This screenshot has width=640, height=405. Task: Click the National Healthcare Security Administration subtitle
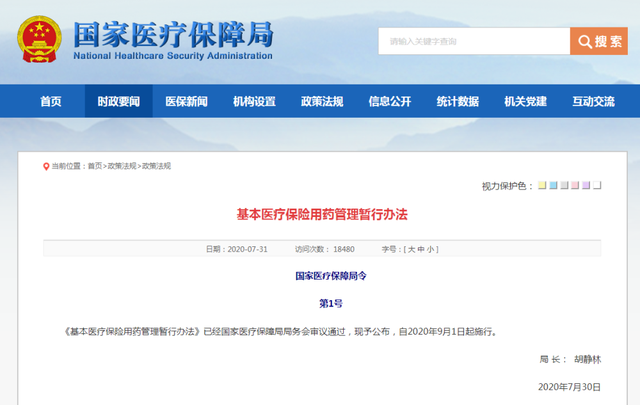point(173,56)
